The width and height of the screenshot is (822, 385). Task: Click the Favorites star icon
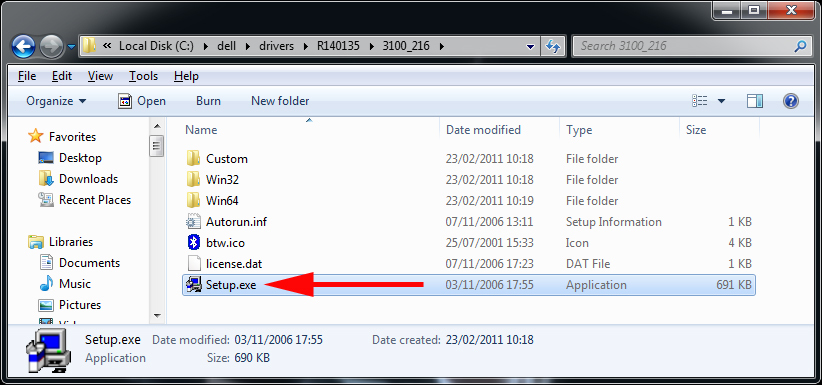click(x=35, y=136)
